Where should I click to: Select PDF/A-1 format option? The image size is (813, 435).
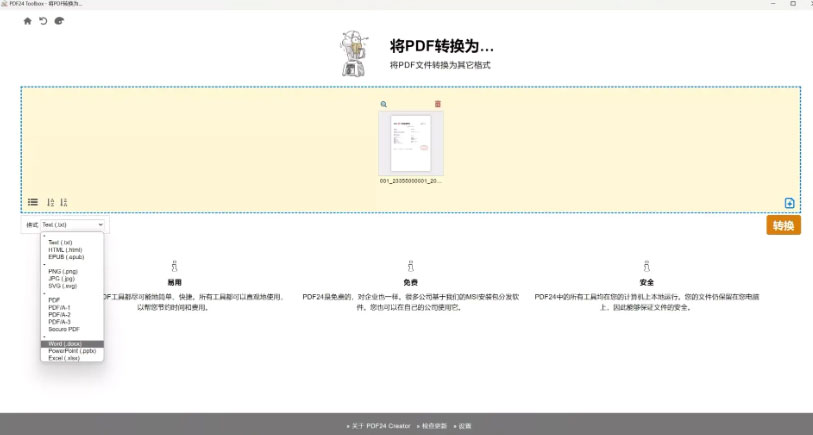(x=59, y=307)
